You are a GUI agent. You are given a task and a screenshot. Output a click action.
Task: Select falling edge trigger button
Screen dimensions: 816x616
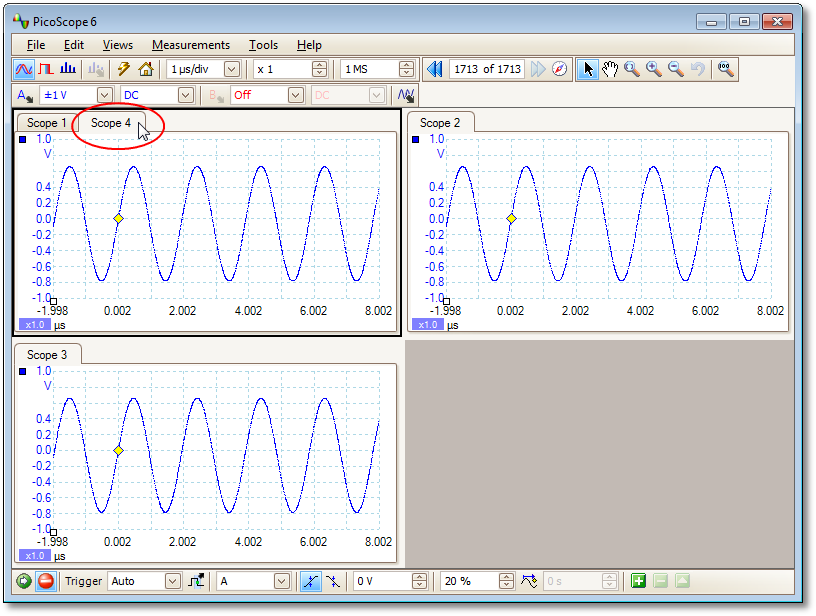point(333,581)
